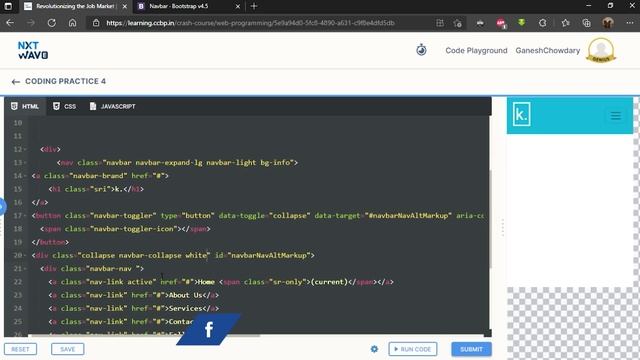The height and width of the screenshot is (360, 640).
Task: Open the favorites star icon in the toolbar
Action: (x=565, y=23)
